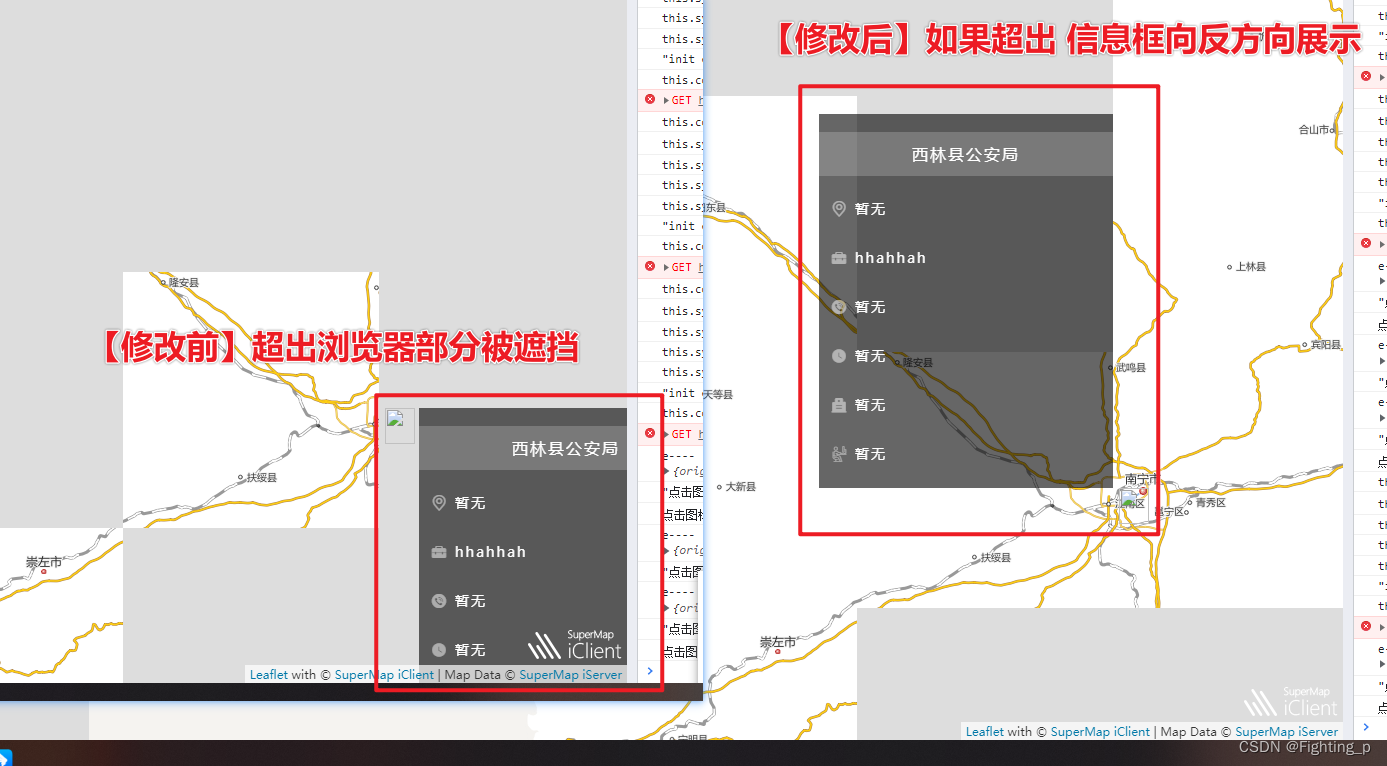Image resolution: width=1387 pixels, height=766 pixels.
Task: Click 隆安县 label on left map
Action: click(x=184, y=283)
